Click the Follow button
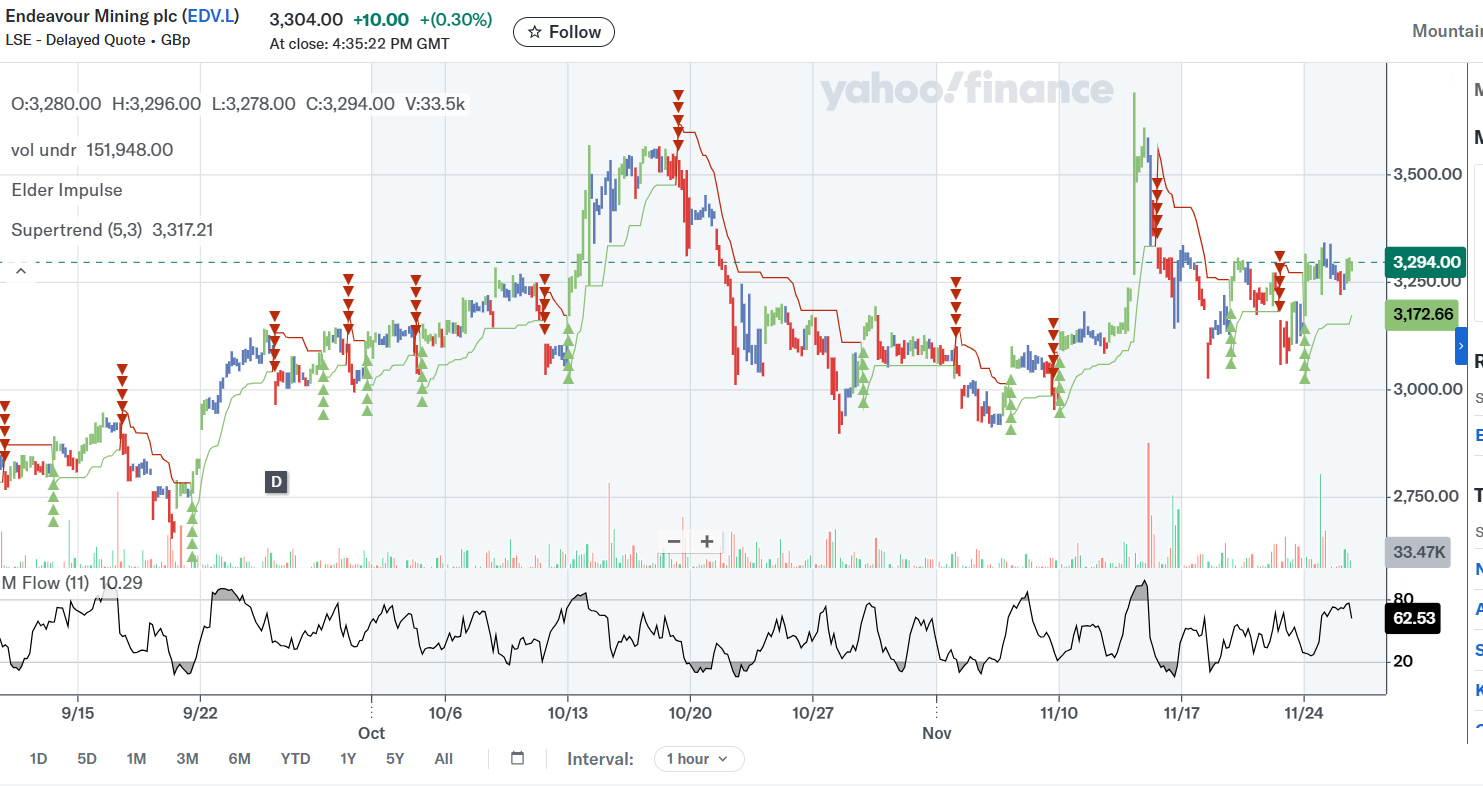 563,32
